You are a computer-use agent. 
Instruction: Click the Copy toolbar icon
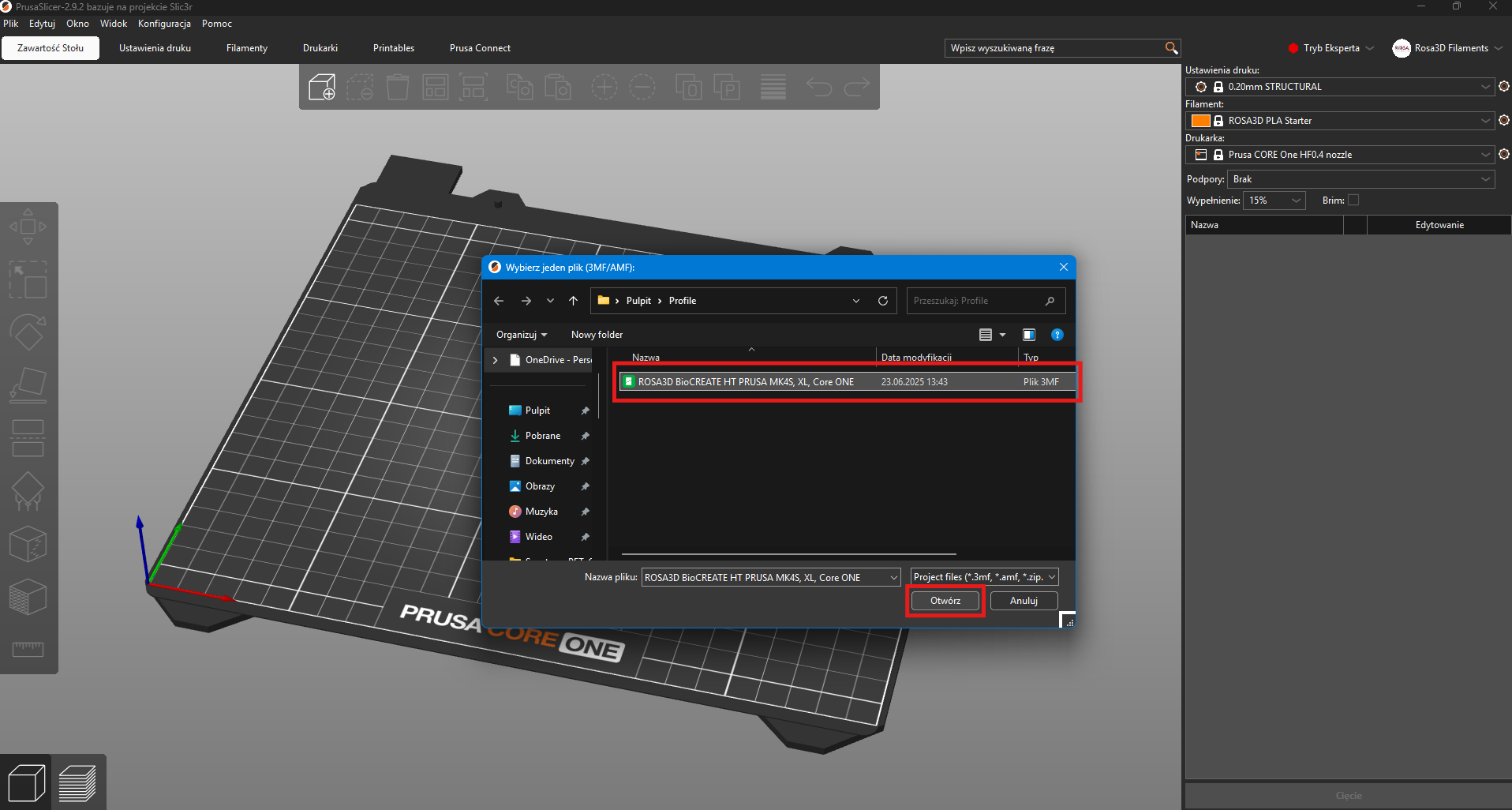click(x=519, y=87)
